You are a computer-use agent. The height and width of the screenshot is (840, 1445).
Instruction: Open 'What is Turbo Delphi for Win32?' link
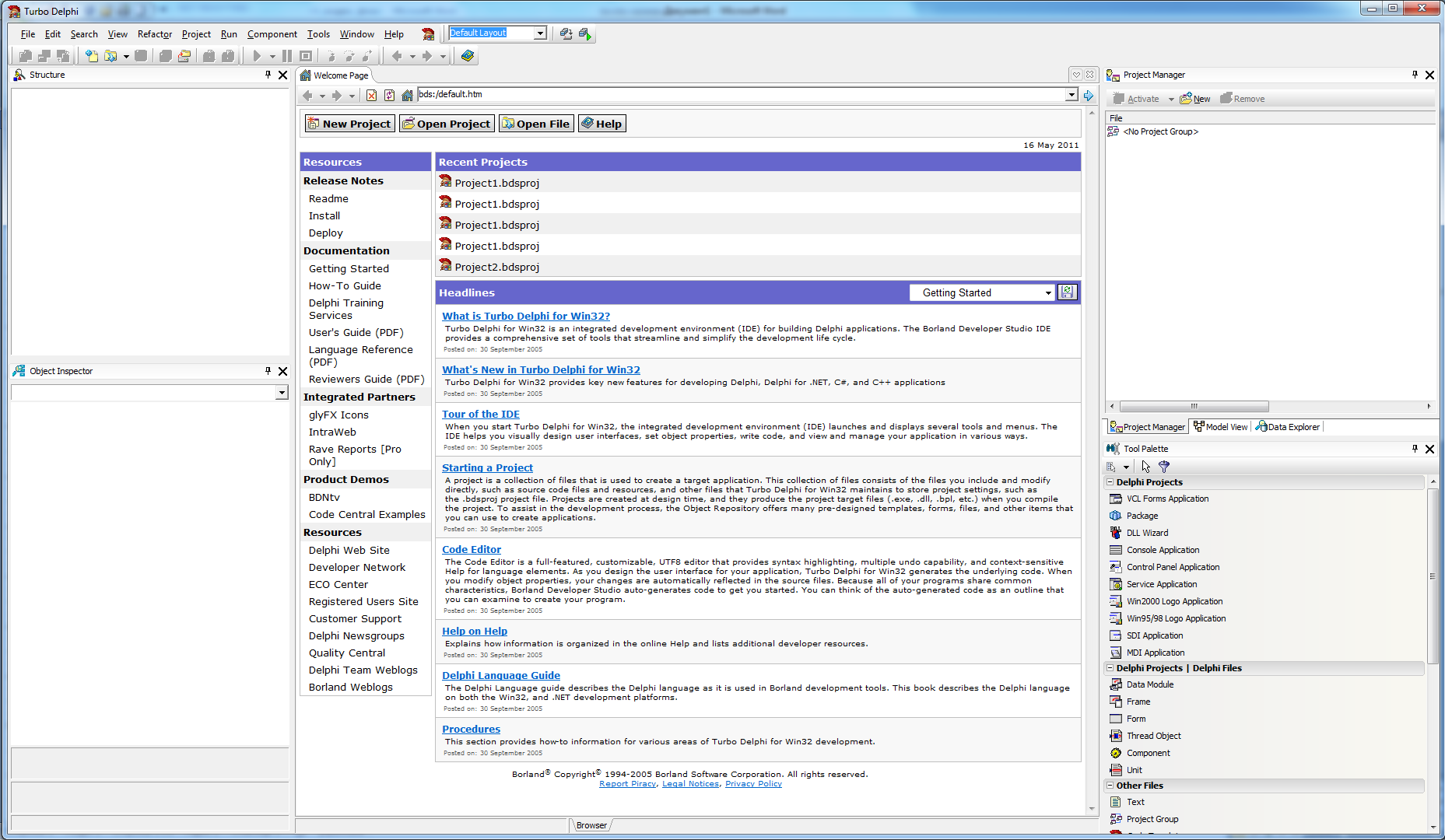point(526,316)
